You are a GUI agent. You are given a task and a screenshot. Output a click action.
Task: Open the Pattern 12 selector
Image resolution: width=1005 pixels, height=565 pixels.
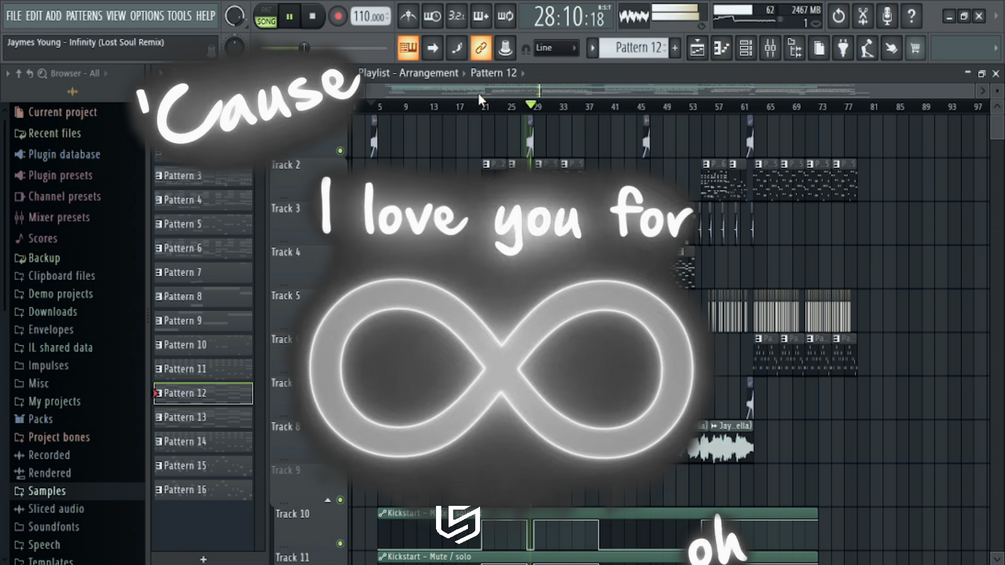point(633,47)
